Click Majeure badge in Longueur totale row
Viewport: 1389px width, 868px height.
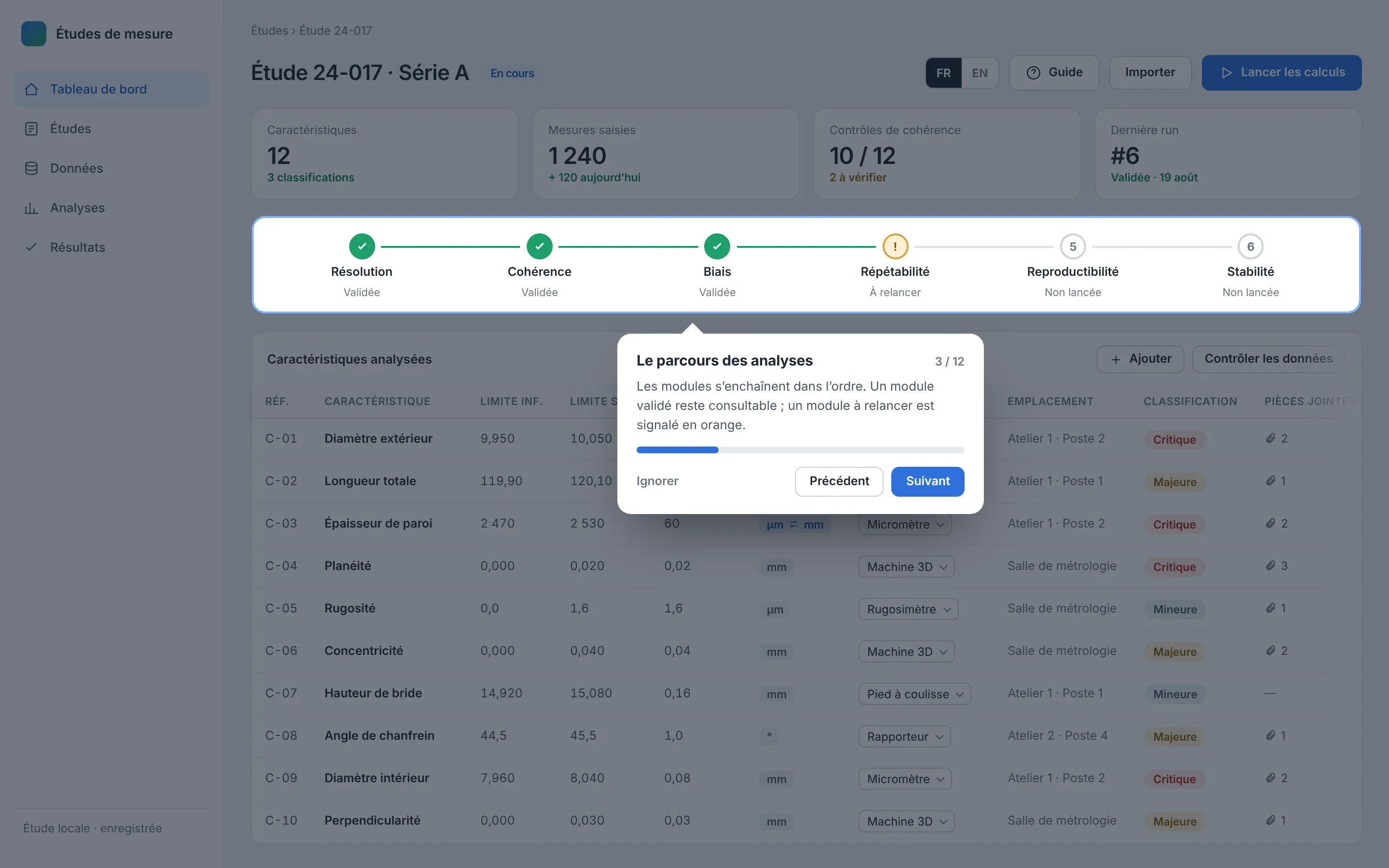[1175, 482]
